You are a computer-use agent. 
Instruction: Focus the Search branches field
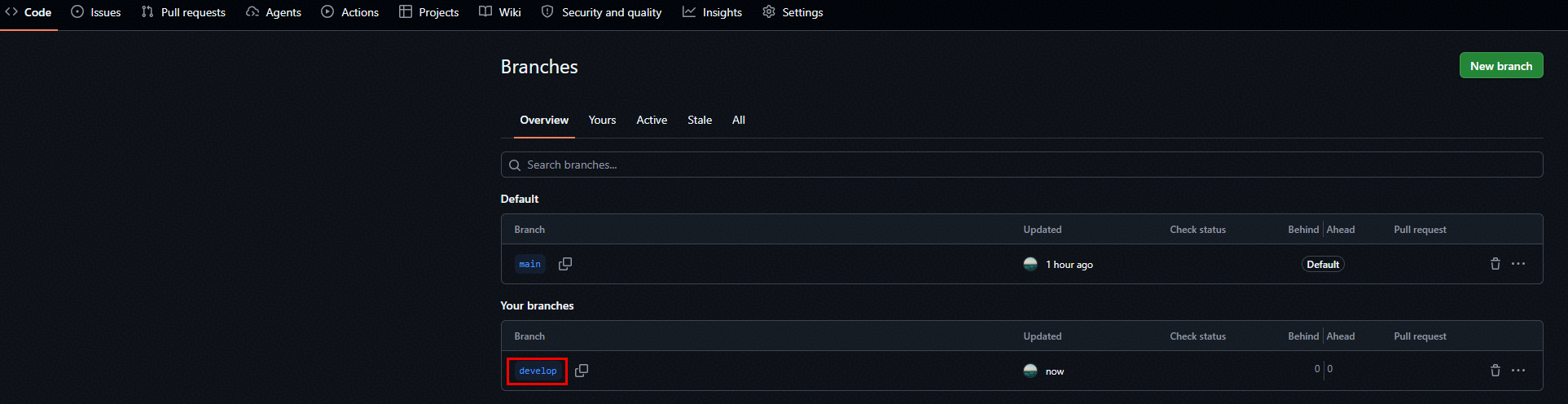(1021, 165)
